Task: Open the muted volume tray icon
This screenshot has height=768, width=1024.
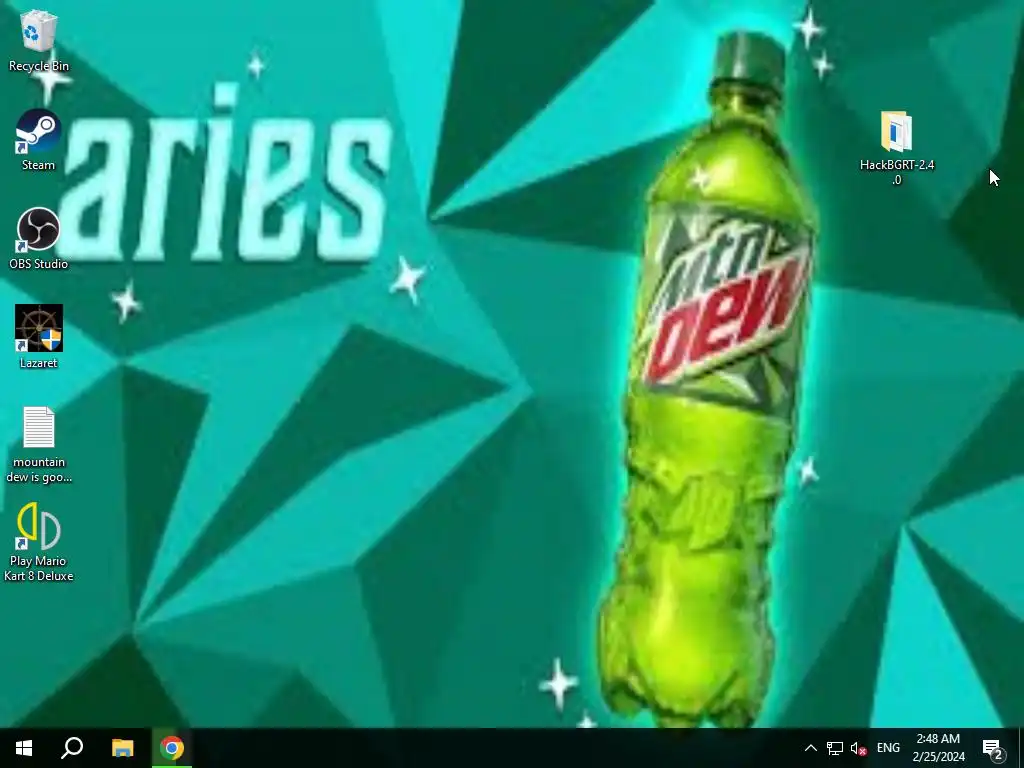Action: [858, 748]
